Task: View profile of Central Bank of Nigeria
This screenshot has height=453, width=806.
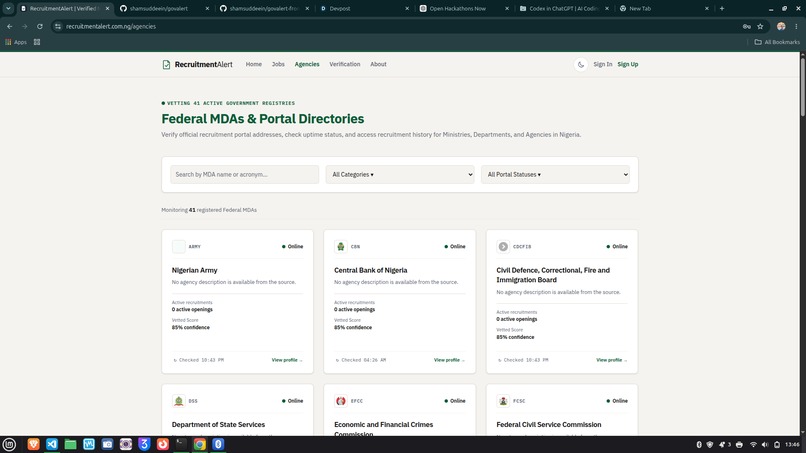Action: [x=449, y=360]
